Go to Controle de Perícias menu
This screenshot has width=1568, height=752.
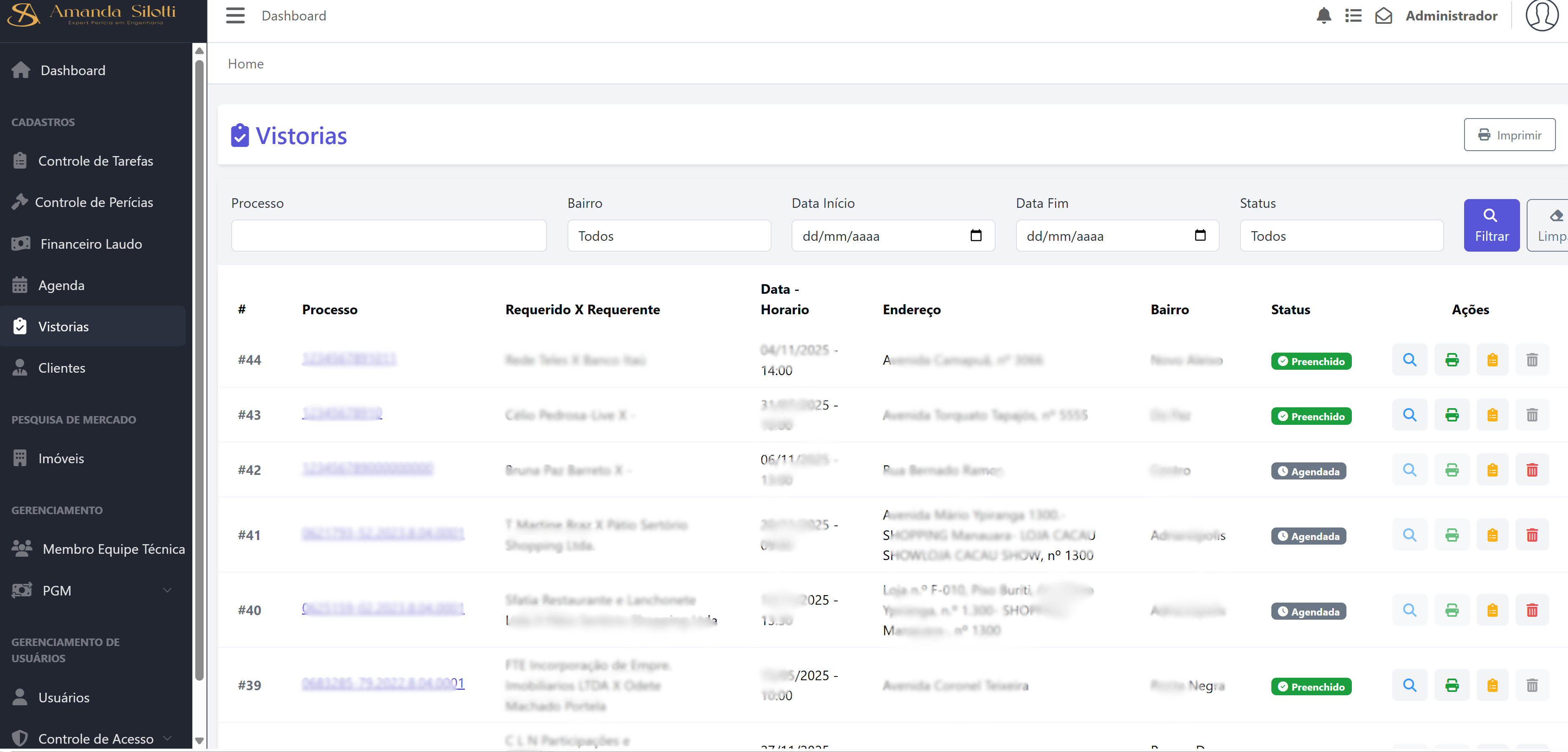point(94,202)
